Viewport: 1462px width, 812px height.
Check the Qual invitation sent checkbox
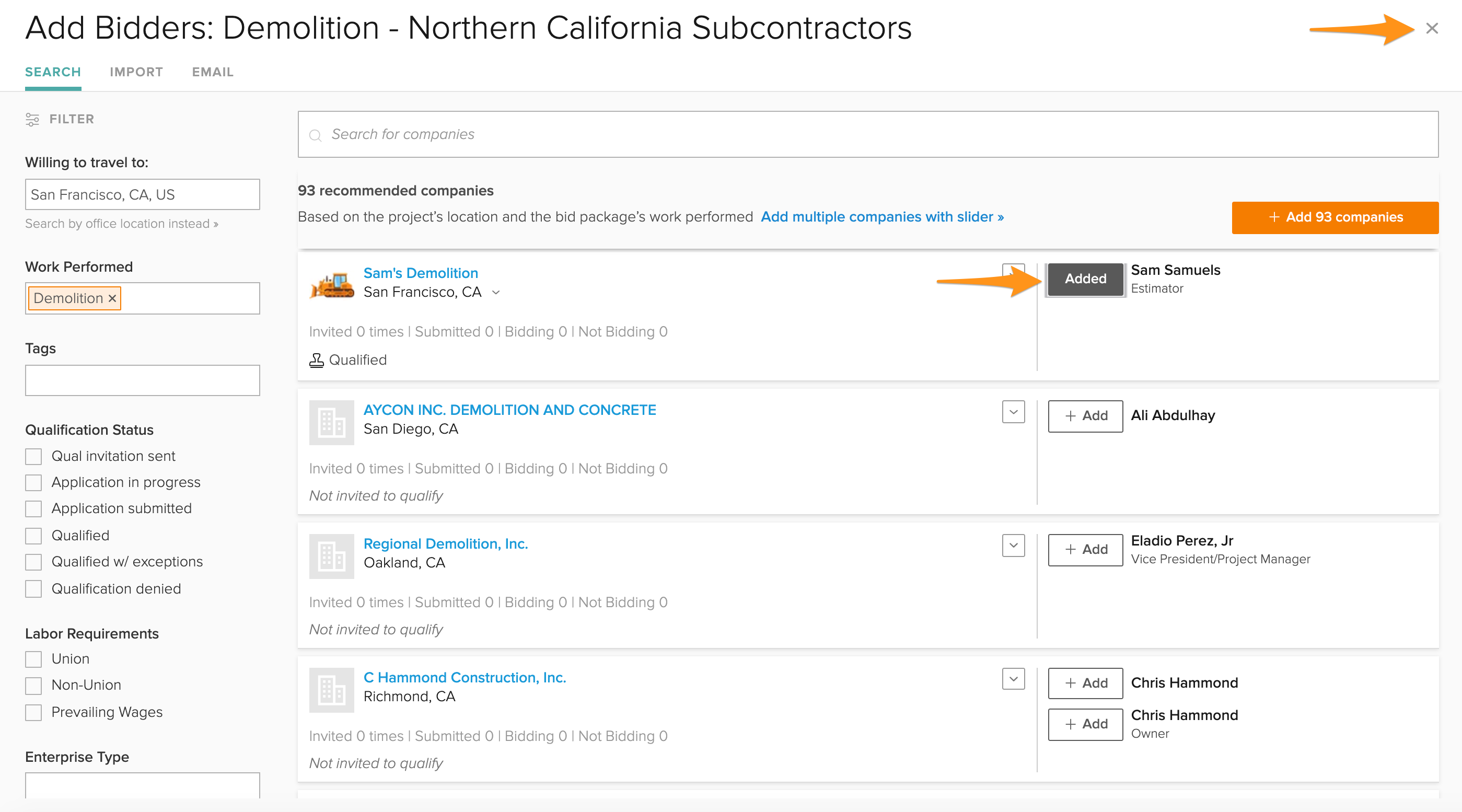click(33, 456)
